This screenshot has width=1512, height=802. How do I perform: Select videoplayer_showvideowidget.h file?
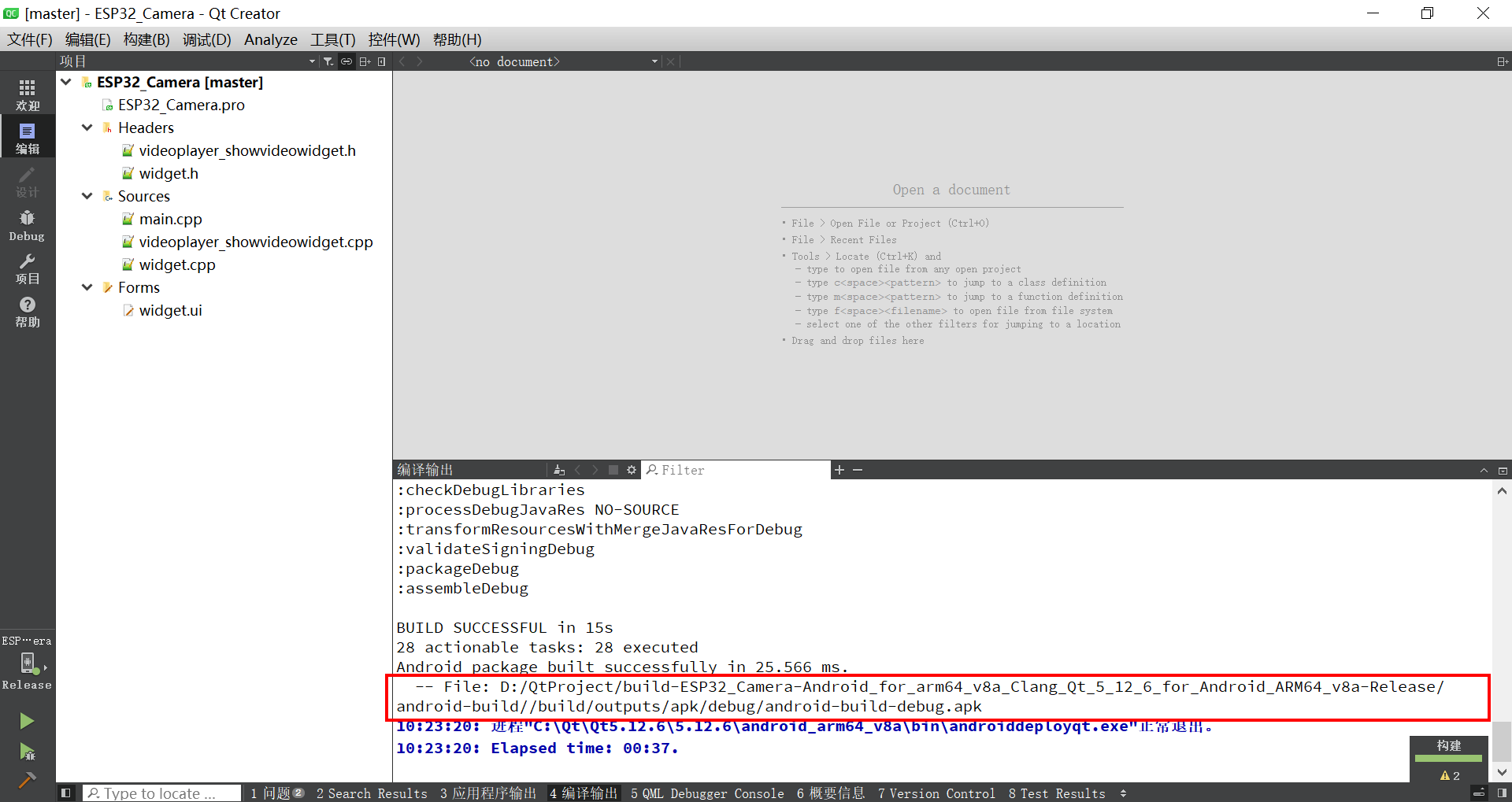pos(247,150)
